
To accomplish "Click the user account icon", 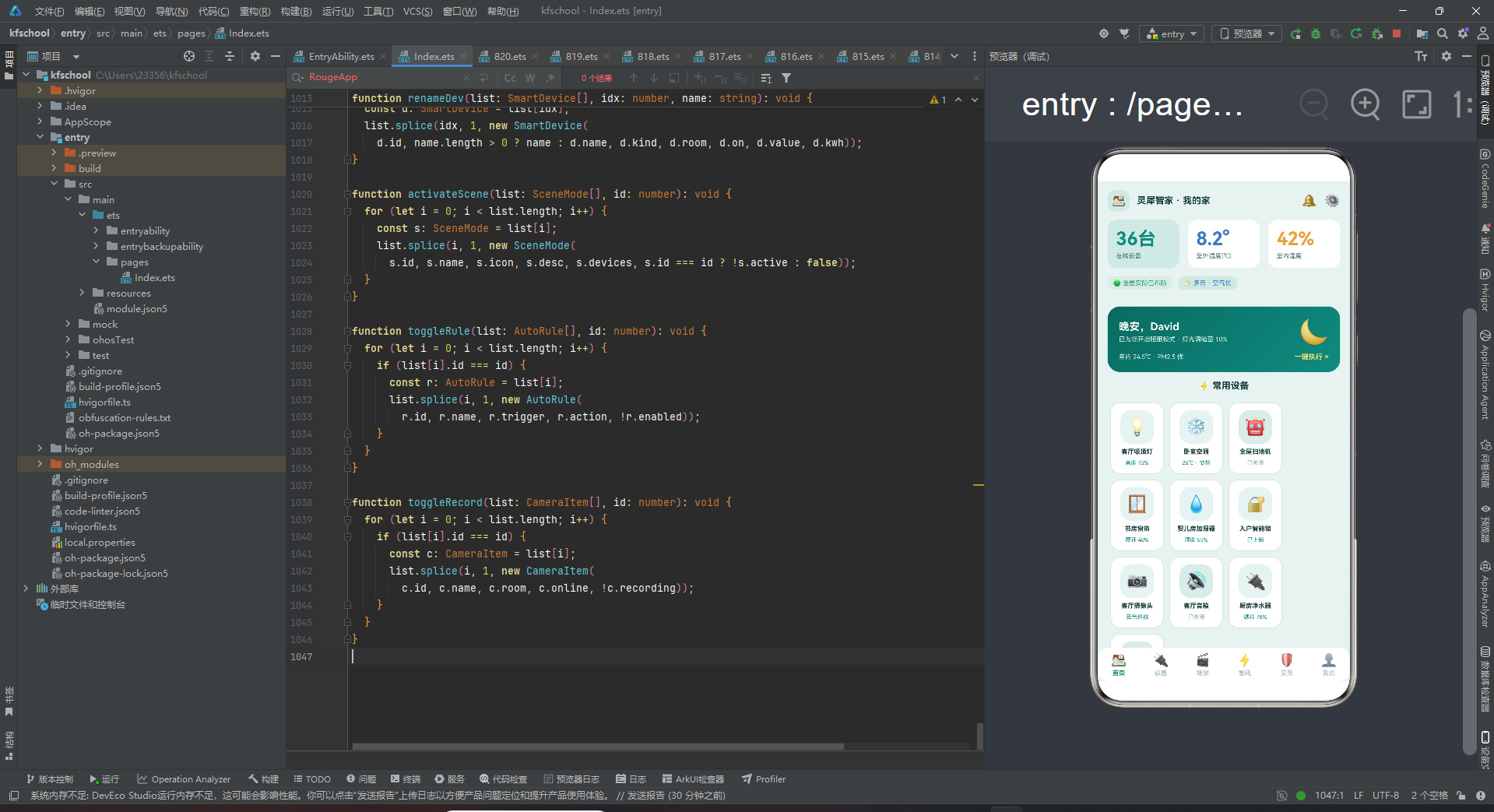I will pos(1483,33).
